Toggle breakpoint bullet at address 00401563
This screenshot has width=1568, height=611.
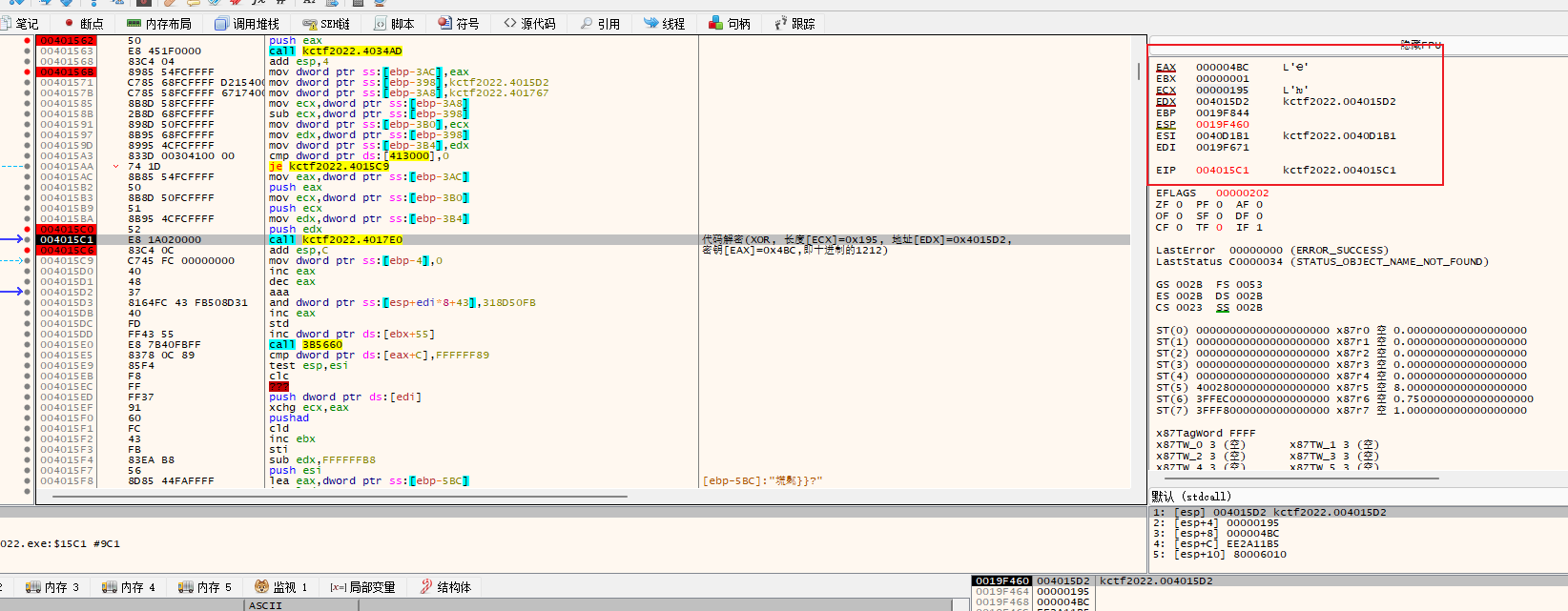click(x=27, y=51)
